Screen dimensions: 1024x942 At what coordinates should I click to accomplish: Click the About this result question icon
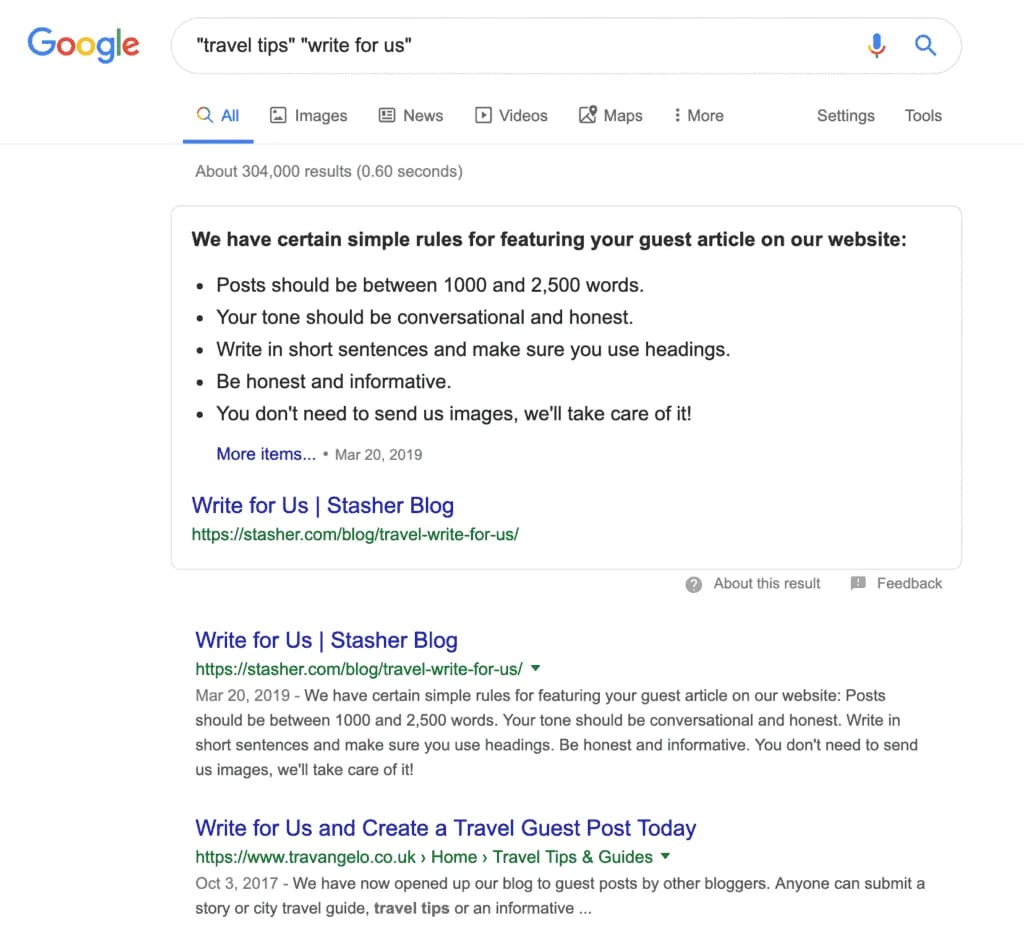[x=694, y=584]
